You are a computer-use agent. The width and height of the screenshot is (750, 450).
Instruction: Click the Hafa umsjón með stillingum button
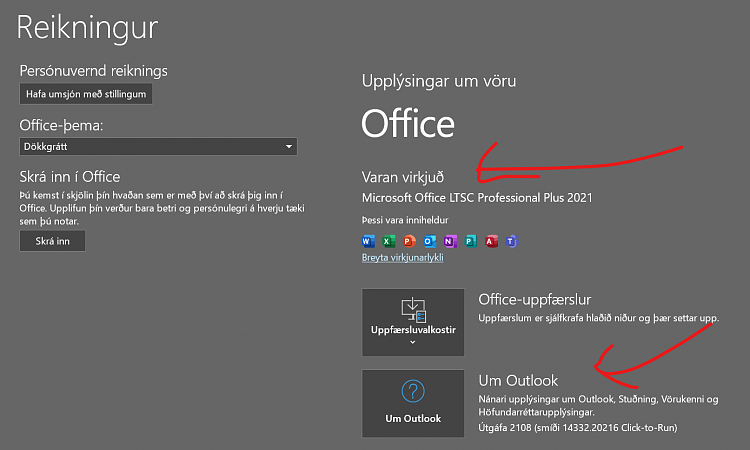click(x=86, y=94)
